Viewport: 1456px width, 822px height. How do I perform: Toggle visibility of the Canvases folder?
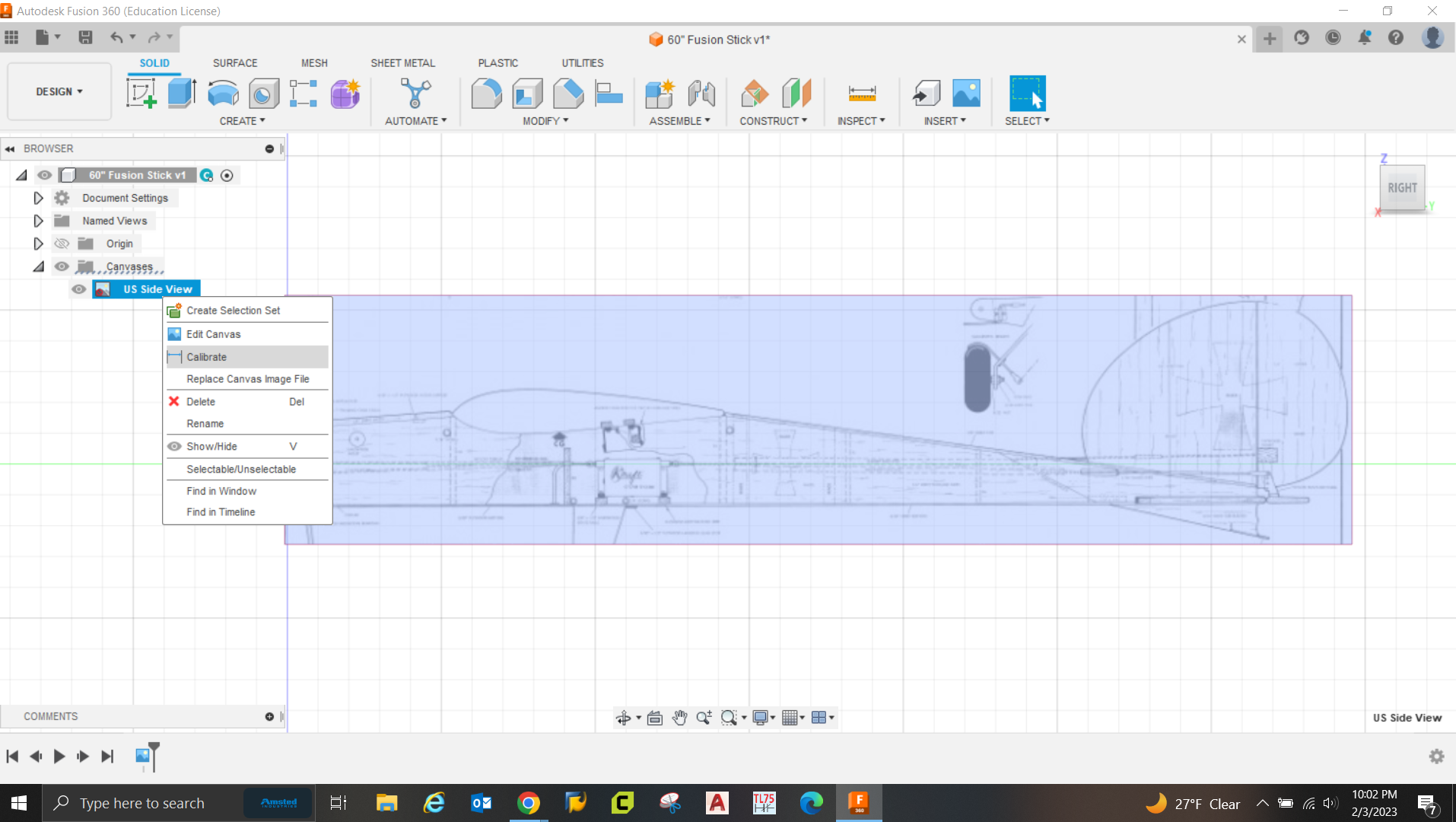pyautogui.click(x=62, y=266)
